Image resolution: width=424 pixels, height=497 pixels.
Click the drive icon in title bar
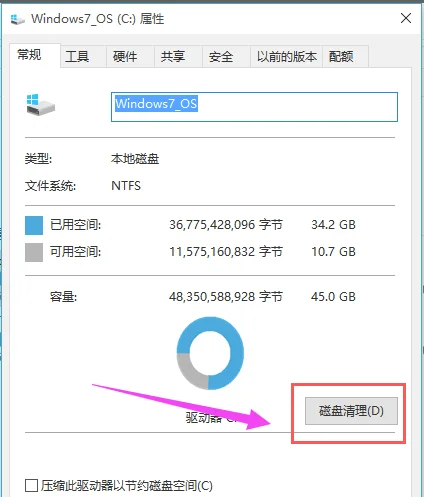point(17,19)
